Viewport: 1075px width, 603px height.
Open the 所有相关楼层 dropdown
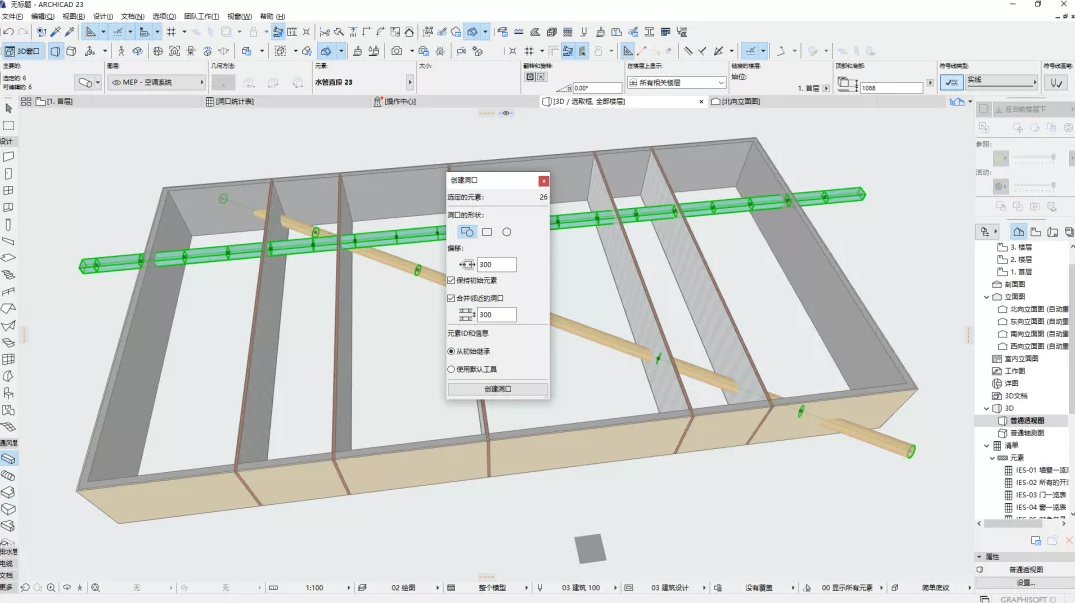(x=676, y=82)
